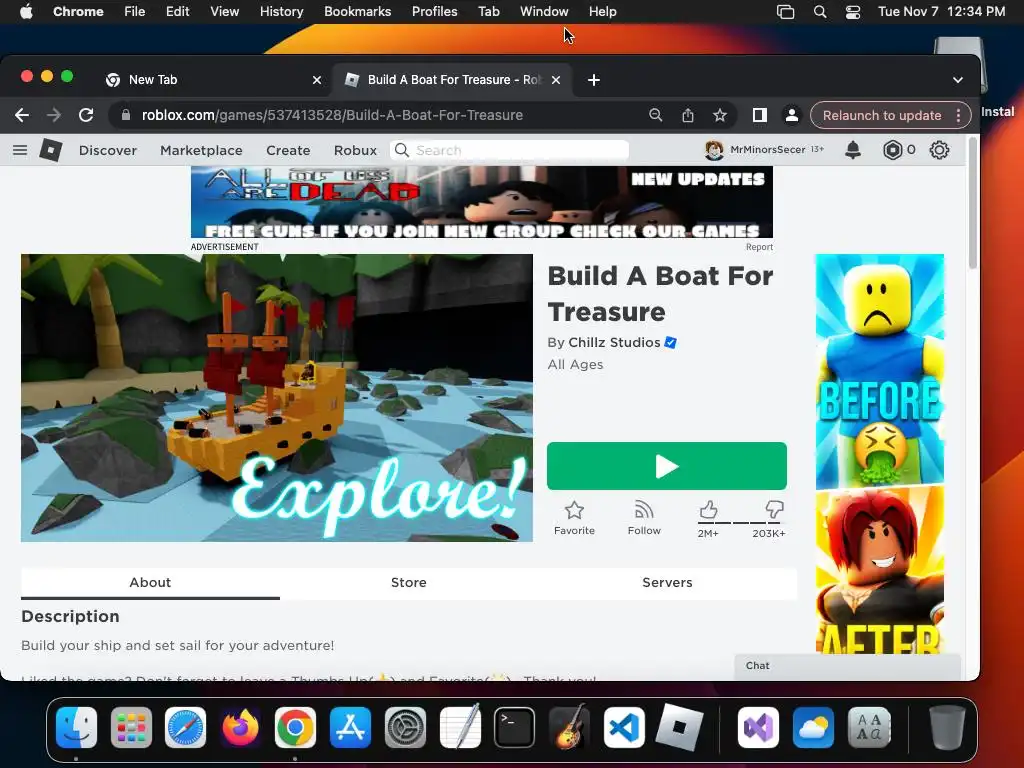The image size is (1024, 768).
Task: Open GarageBand from the Dock
Action: tap(569, 727)
